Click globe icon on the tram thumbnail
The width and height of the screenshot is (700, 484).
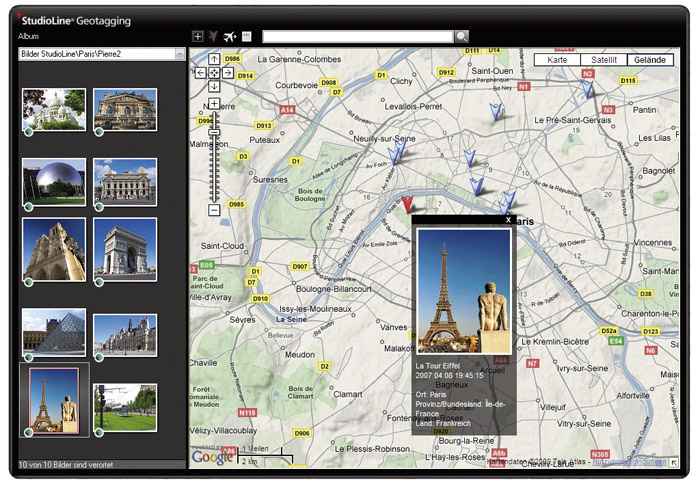tap(99, 432)
